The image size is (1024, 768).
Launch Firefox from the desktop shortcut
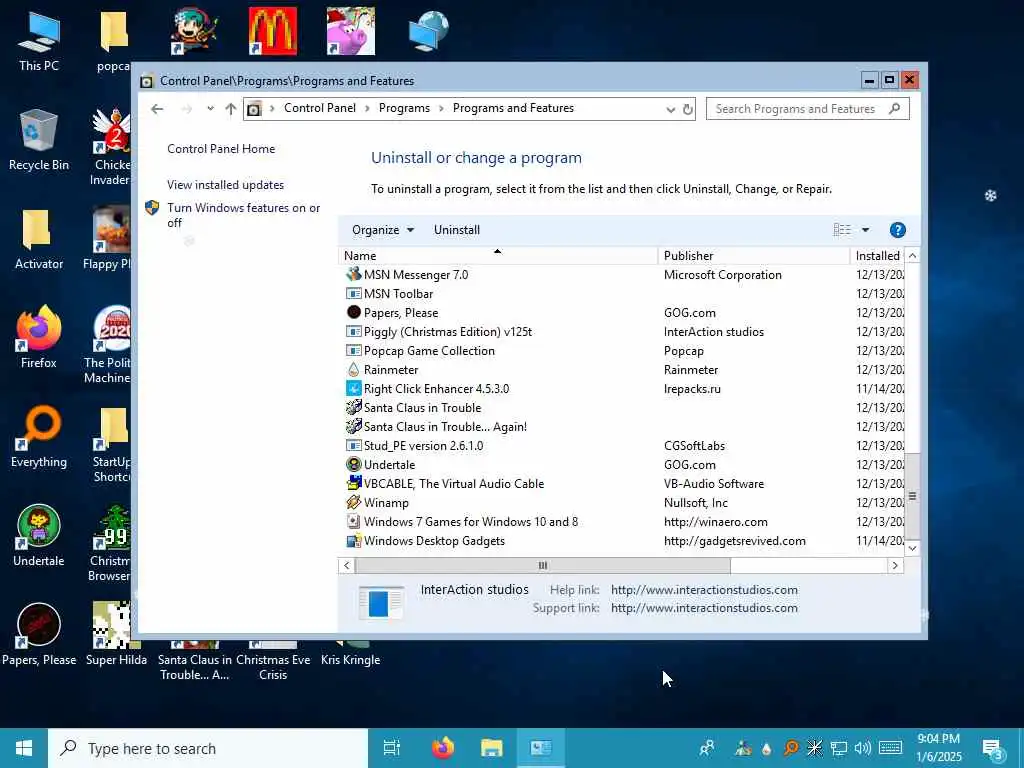39,337
